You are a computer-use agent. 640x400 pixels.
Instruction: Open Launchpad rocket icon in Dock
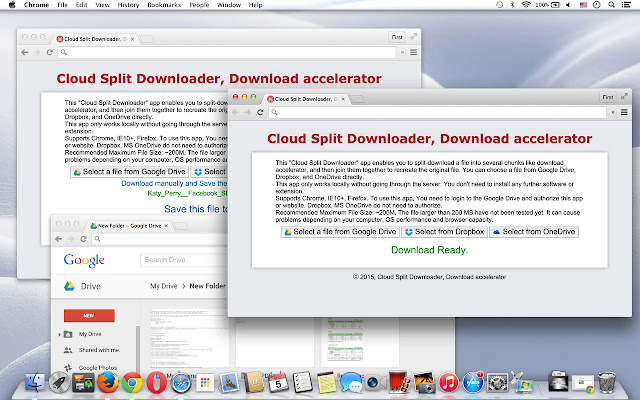pyautogui.click(x=59, y=382)
